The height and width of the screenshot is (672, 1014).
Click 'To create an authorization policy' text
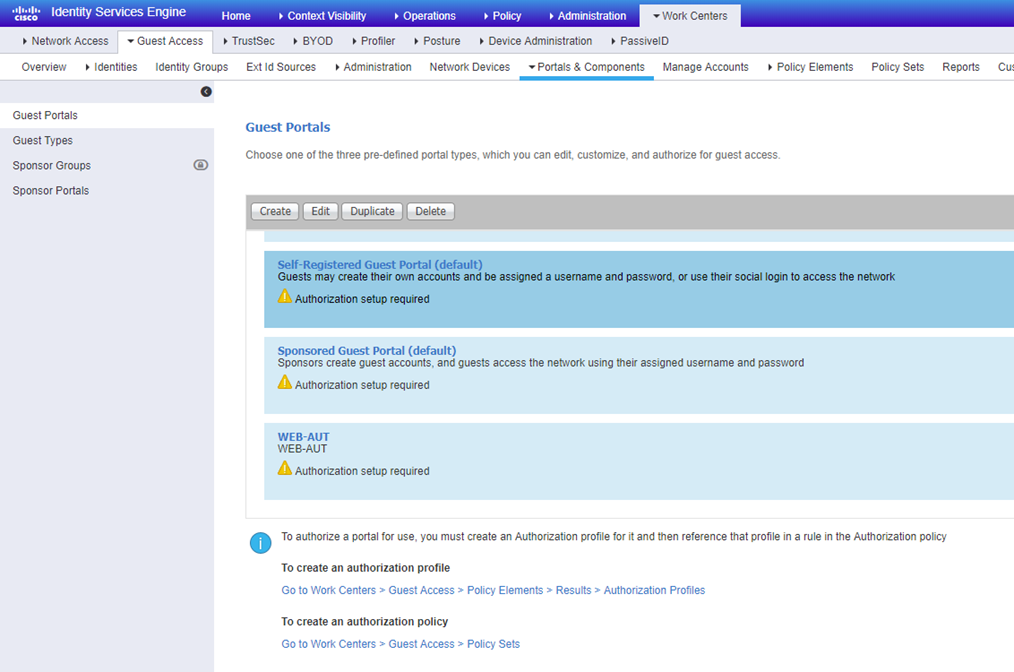tap(365, 621)
